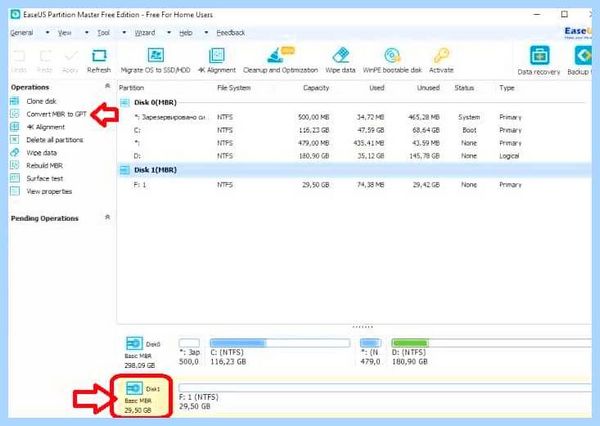Click the dotted pane splitter handle
600x426 pixels.
[362, 327]
